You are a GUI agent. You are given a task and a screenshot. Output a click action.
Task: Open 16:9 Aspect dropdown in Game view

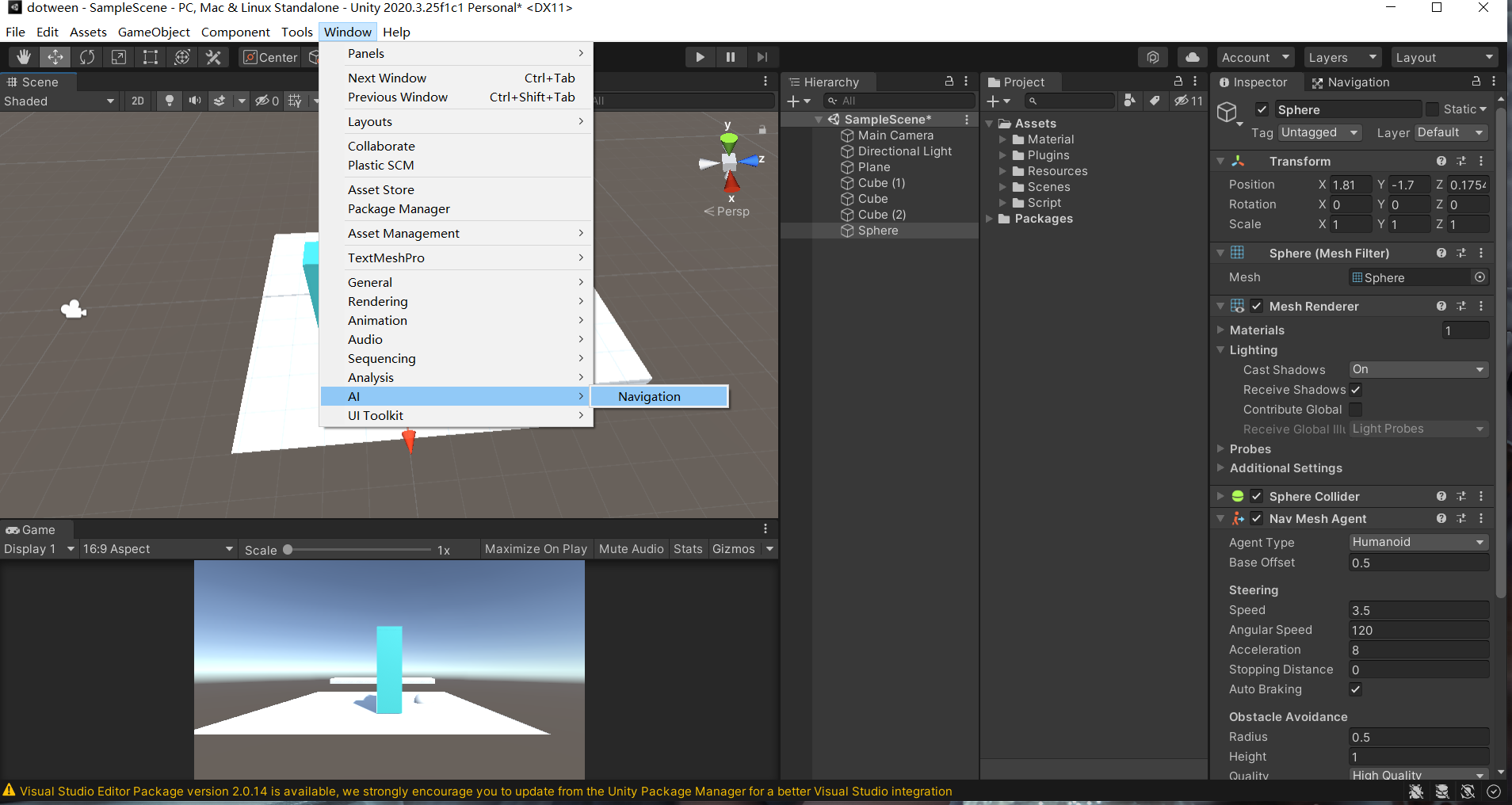point(158,548)
